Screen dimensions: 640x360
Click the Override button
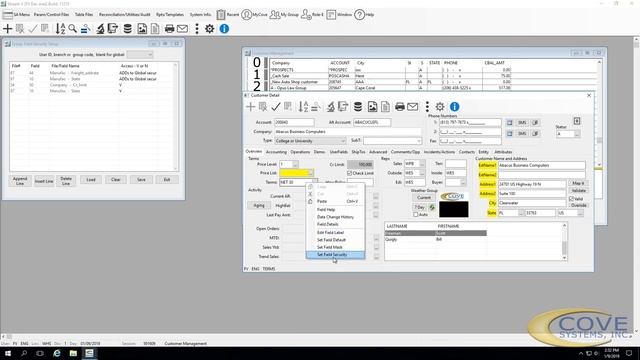pyautogui.click(x=578, y=205)
